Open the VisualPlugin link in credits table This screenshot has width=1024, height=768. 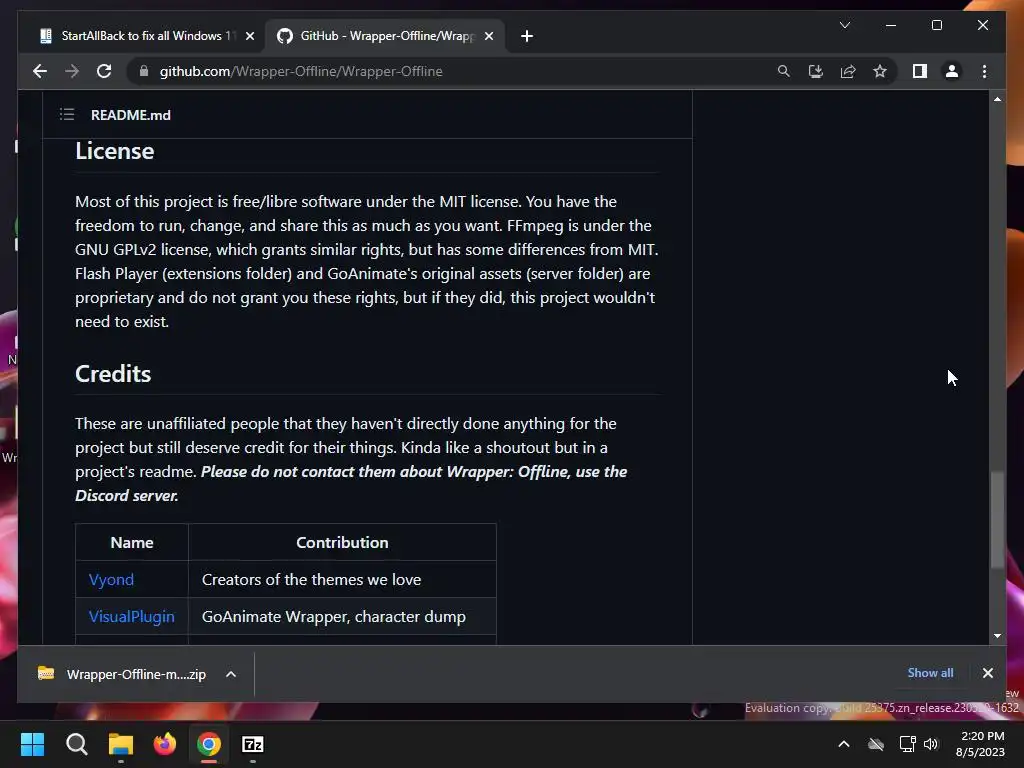tap(131, 616)
